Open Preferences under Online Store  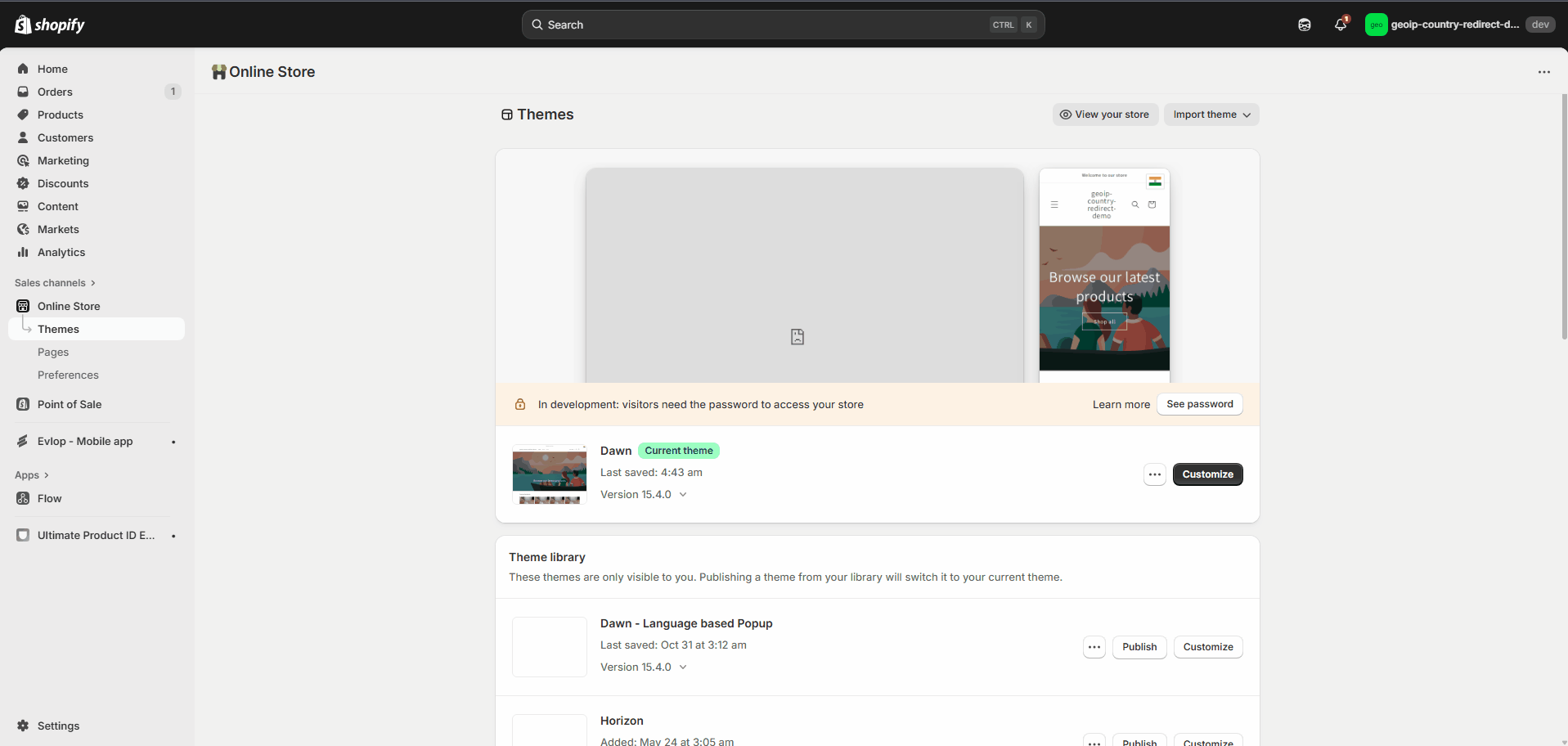[68, 375]
